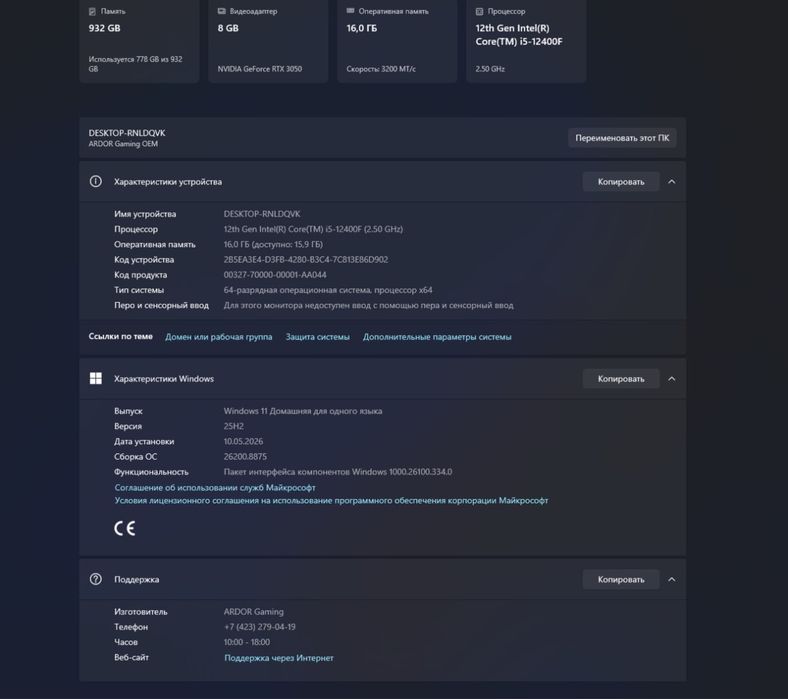
Task: Click the Процессор value 12th Gen Intel row
Action: click(313, 229)
